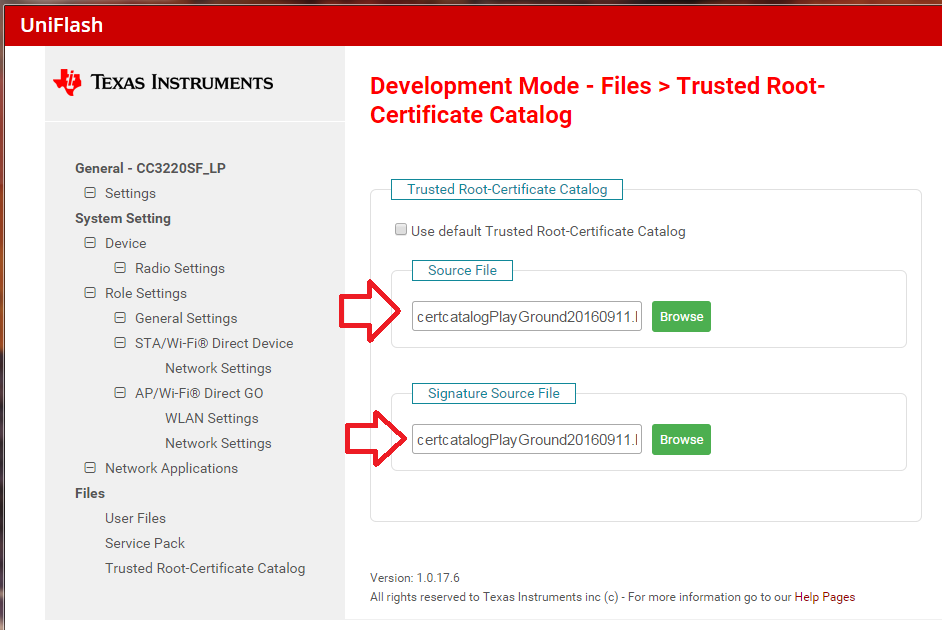Browse for the Signature Source File
The height and width of the screenshot is (630, 942).
point(681,440)
